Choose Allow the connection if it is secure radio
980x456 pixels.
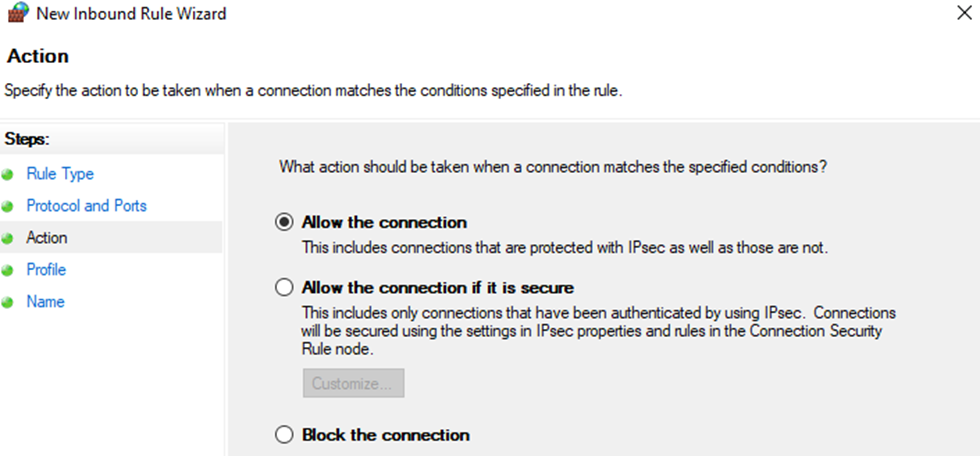[284, 288]
